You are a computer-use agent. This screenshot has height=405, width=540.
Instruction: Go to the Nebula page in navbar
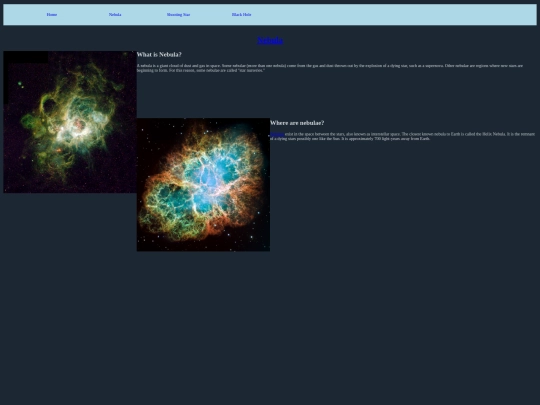pyautogui.click(x=115, y=14)
